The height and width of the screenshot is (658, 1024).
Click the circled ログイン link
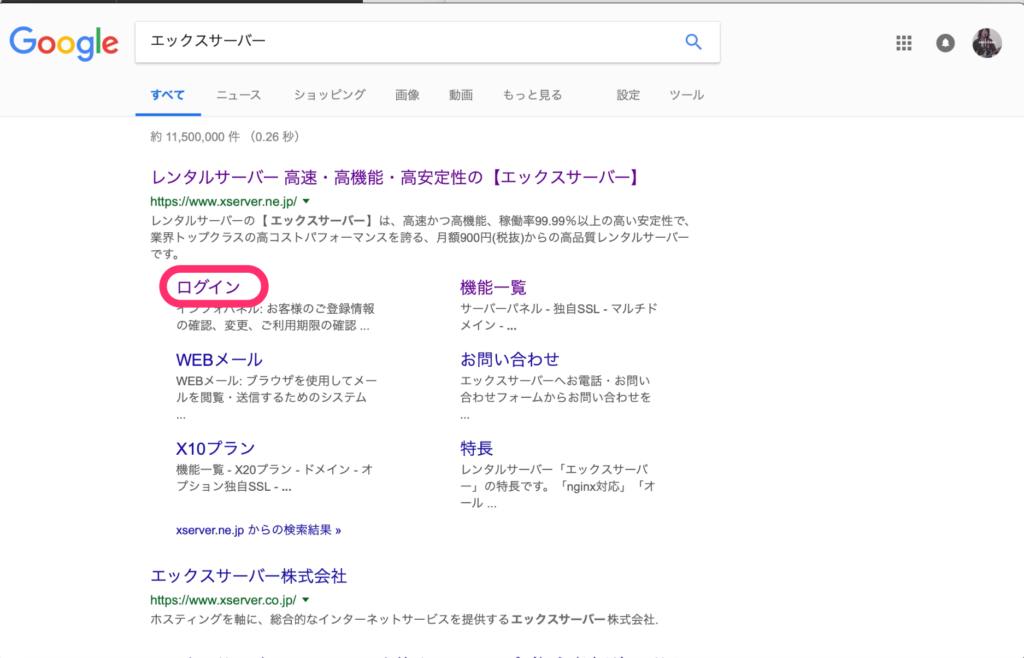(x=209, y=287)
